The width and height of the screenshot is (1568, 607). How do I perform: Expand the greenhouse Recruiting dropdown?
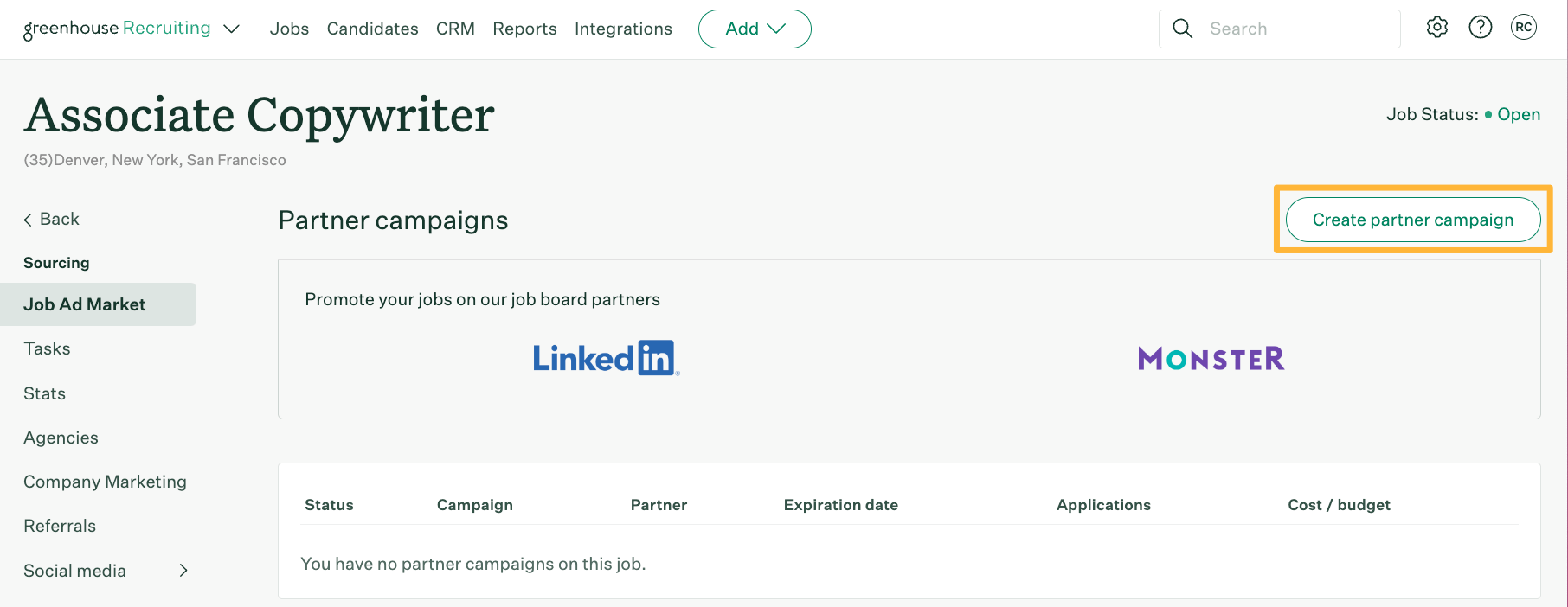231,29
